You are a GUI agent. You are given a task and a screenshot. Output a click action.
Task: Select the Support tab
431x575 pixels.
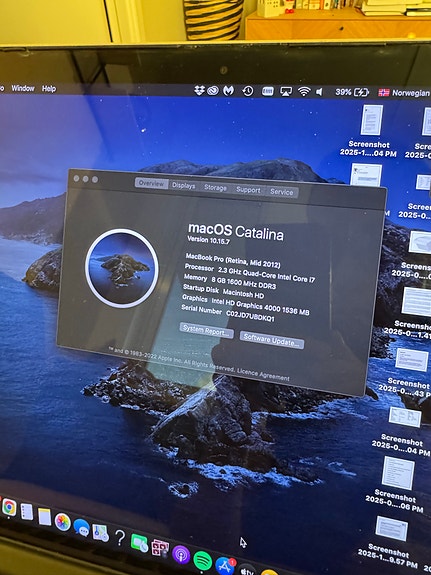coord(248,190)
